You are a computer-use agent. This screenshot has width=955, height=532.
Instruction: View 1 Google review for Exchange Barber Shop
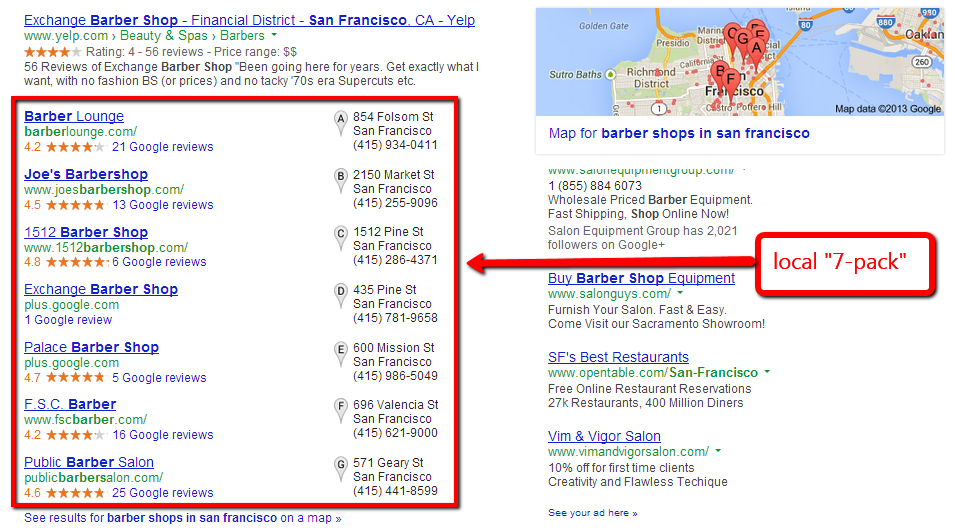tap(68, 320)
